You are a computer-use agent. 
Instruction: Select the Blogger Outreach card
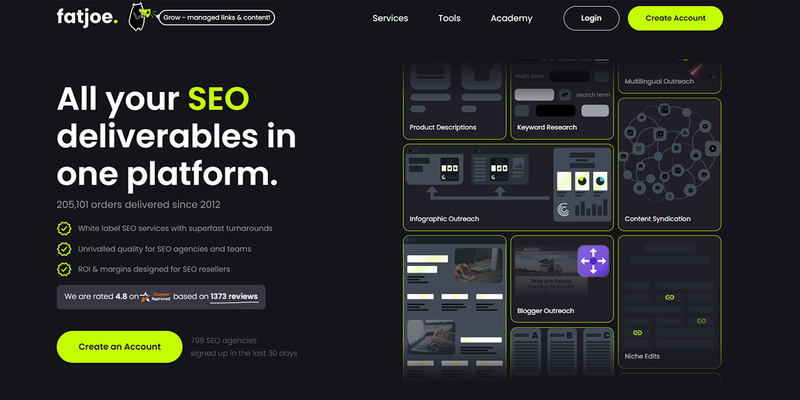click(x=562, y=279)
